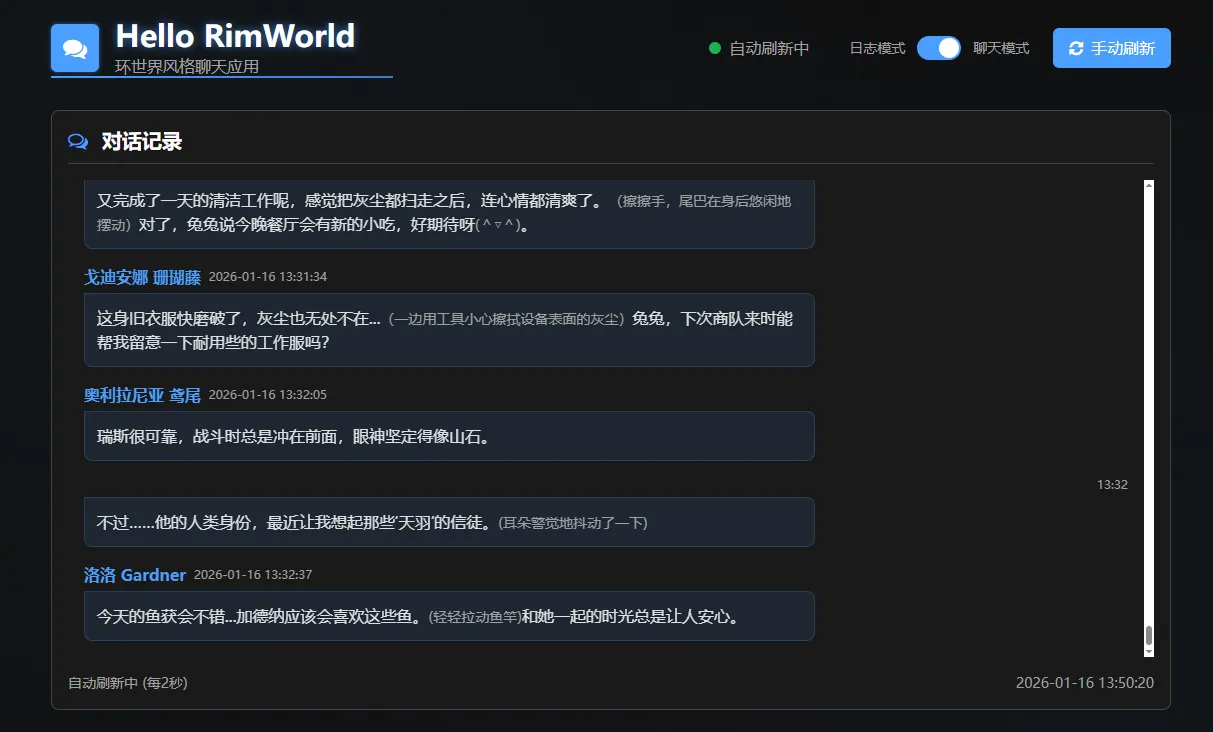Click the Hello RimWorld chat logo icon

point(75,48)
